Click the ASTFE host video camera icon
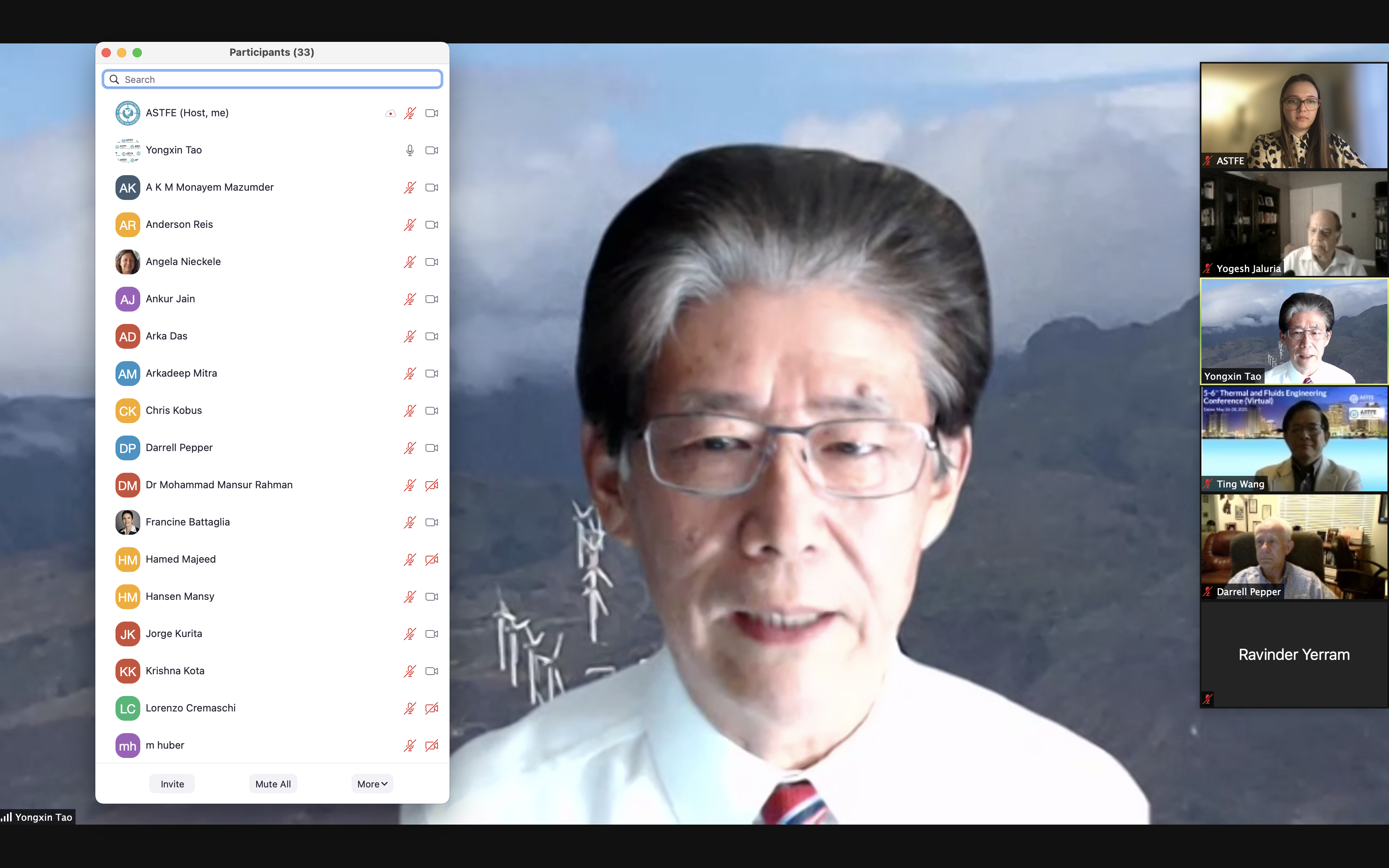This screenshot has height=868, width=1389. pyautogui.click(x=432, y=113)
